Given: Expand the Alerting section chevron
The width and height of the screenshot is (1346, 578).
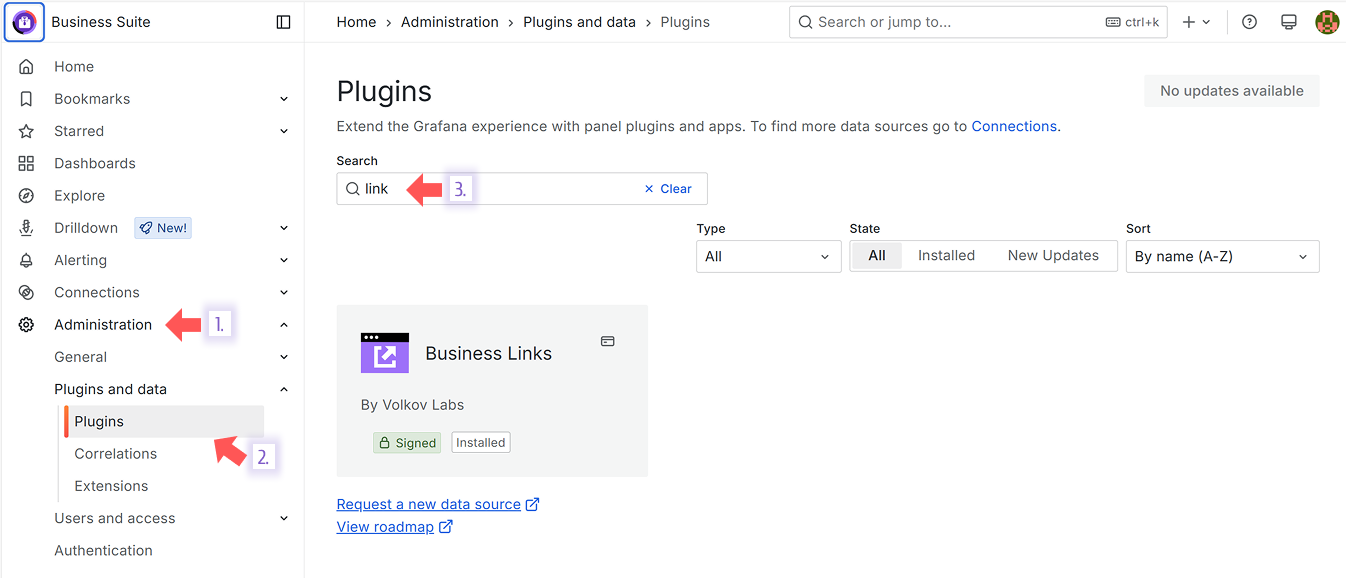Looking at the screenshot, I should pyautogui.click(x=284, y=260).
